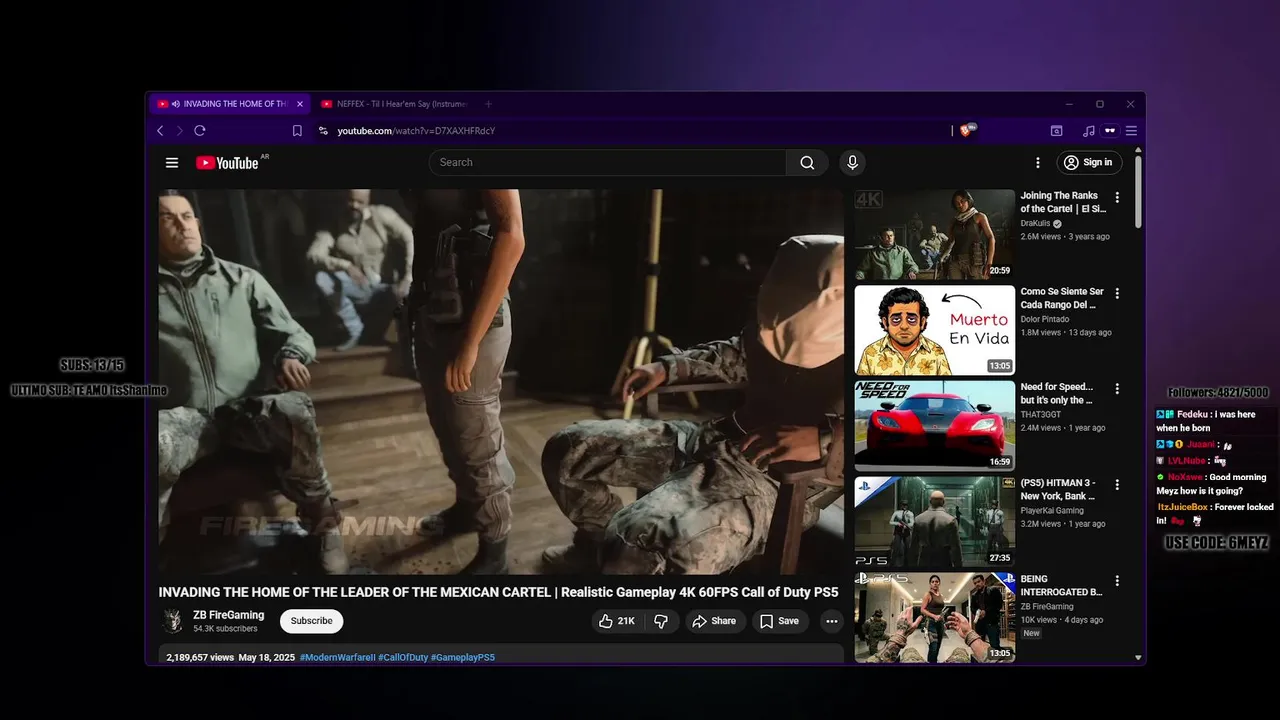Image resolution: width=1280 pixels, height=720 pixels.
Task: Click the DraKulis channel name
Action: pos(1034,224)
